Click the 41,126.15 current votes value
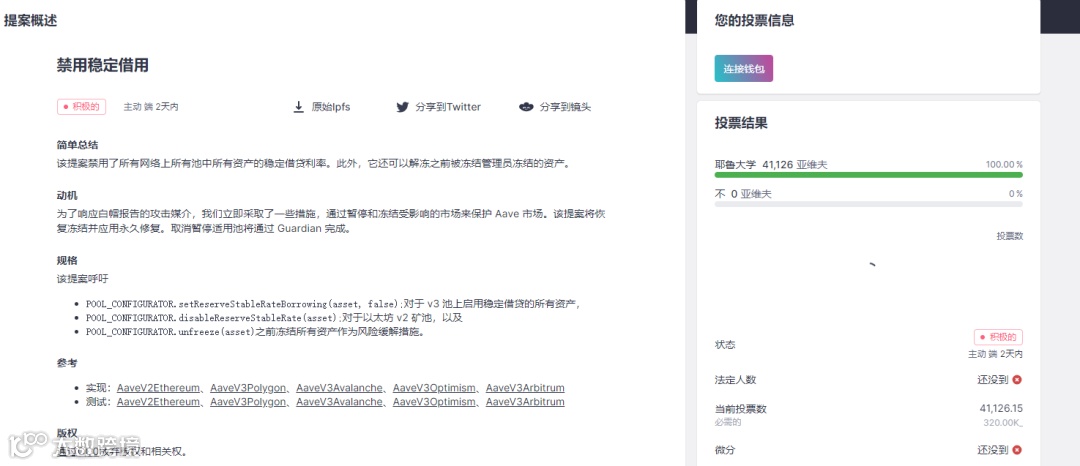This screenshot has height=466, width=1080. click(x=1001, y=408)
